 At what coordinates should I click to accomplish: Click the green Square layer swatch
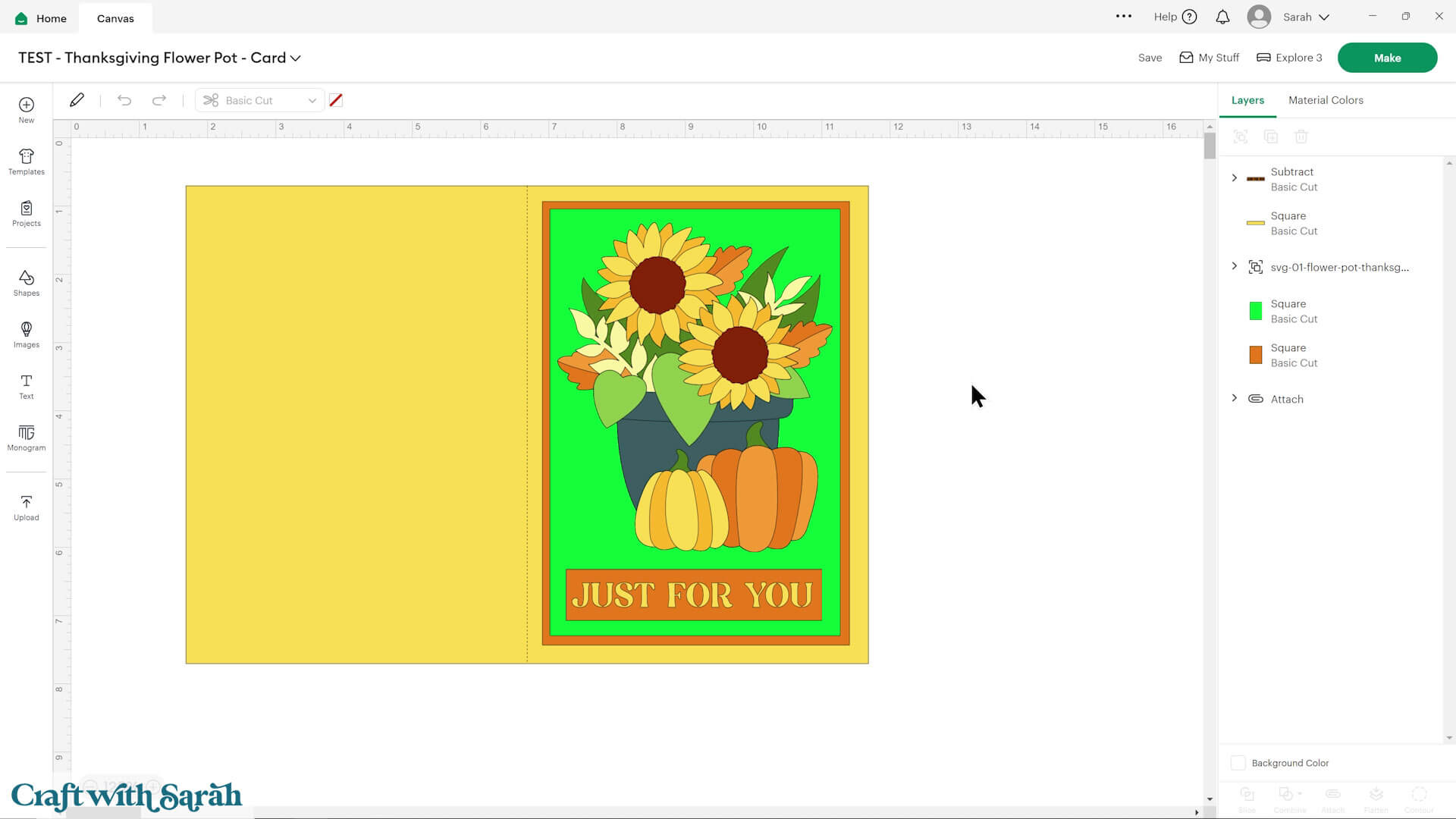[1255, 311]
